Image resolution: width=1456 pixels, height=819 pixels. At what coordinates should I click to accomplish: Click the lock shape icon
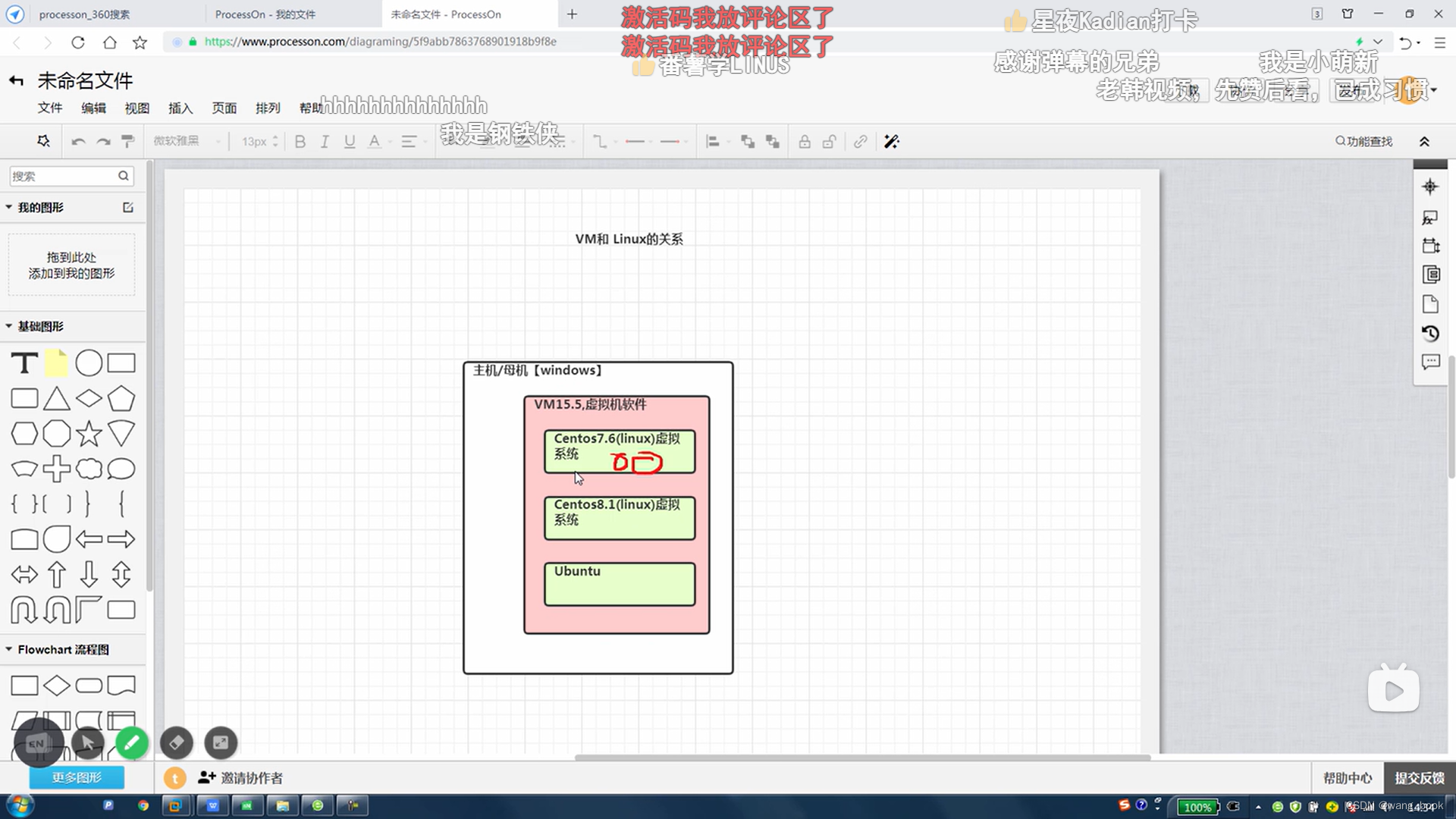(805, 142)
